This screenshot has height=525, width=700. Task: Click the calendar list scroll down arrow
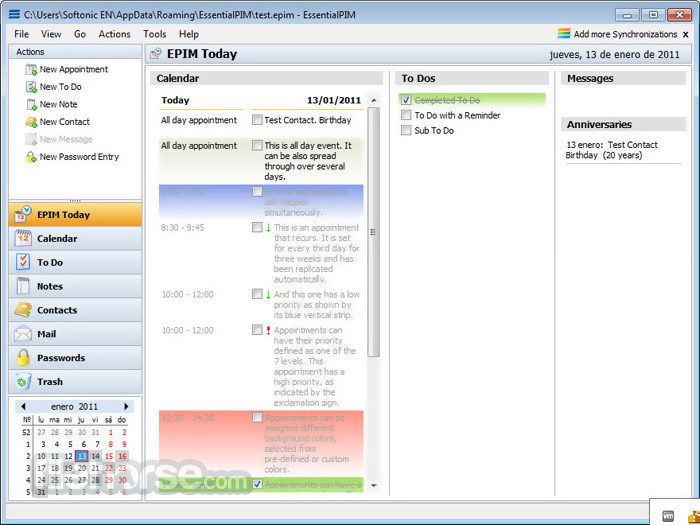tap(374, 486)
